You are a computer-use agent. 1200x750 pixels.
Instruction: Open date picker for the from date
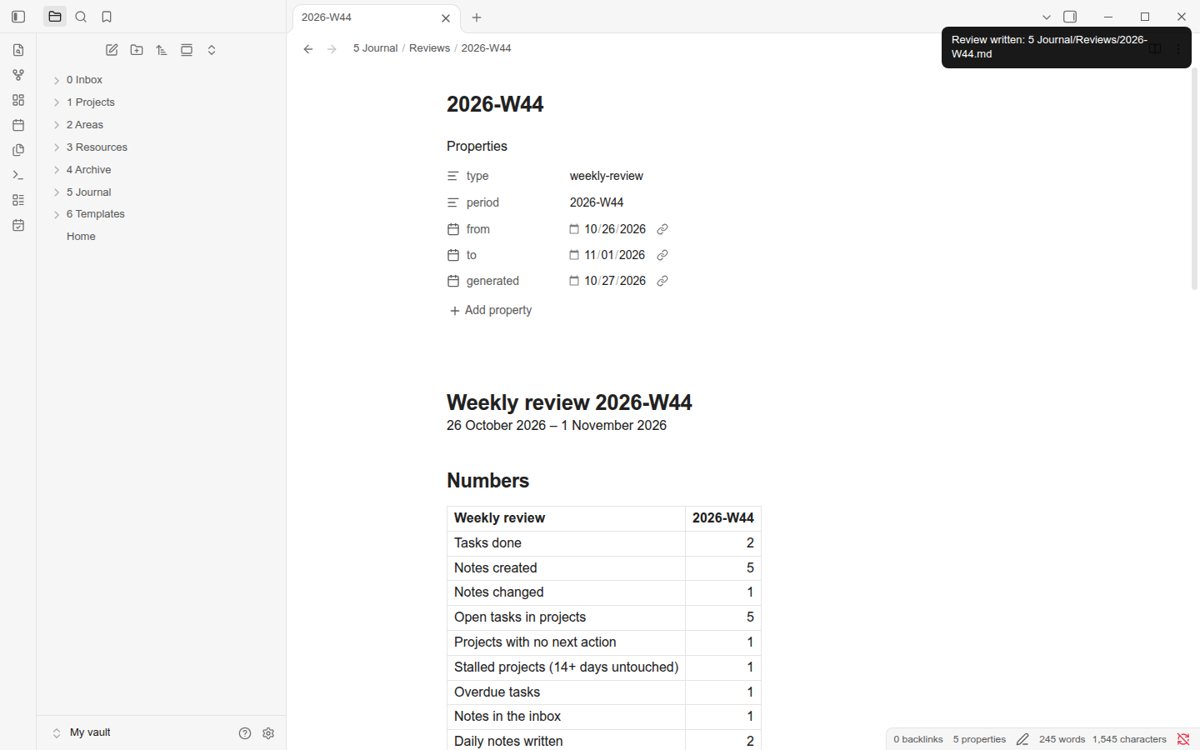click(575, 229)
